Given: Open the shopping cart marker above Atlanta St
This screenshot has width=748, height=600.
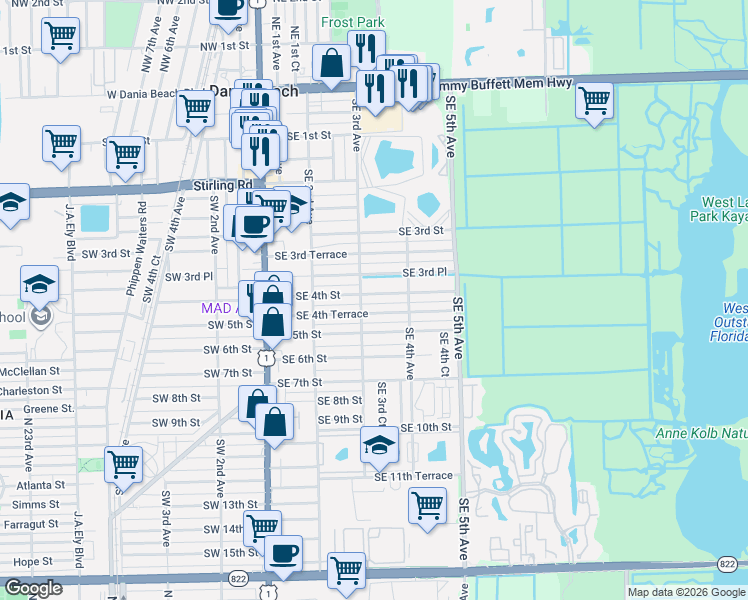Looking at the screenshot, I should (124, 467).
